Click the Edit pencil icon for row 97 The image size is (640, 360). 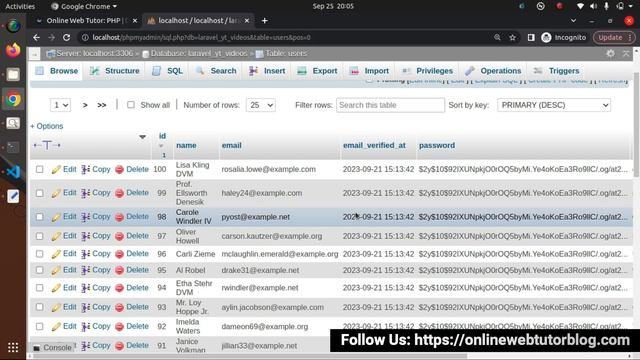(56, 236)
